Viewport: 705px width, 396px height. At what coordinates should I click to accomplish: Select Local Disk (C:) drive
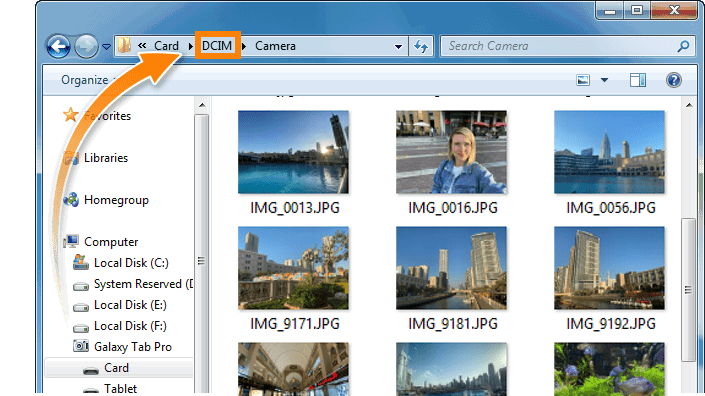coord(131,263)
